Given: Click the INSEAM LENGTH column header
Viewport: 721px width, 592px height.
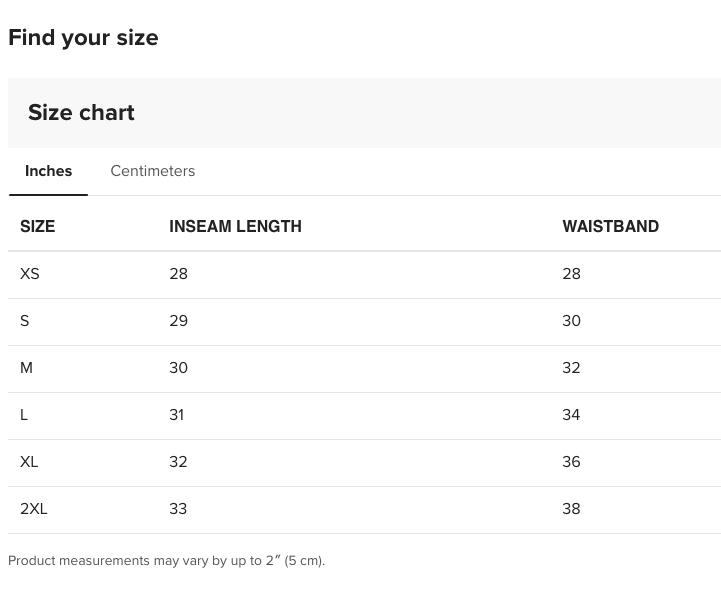Looking at the screenshot, I should [235, 227].
